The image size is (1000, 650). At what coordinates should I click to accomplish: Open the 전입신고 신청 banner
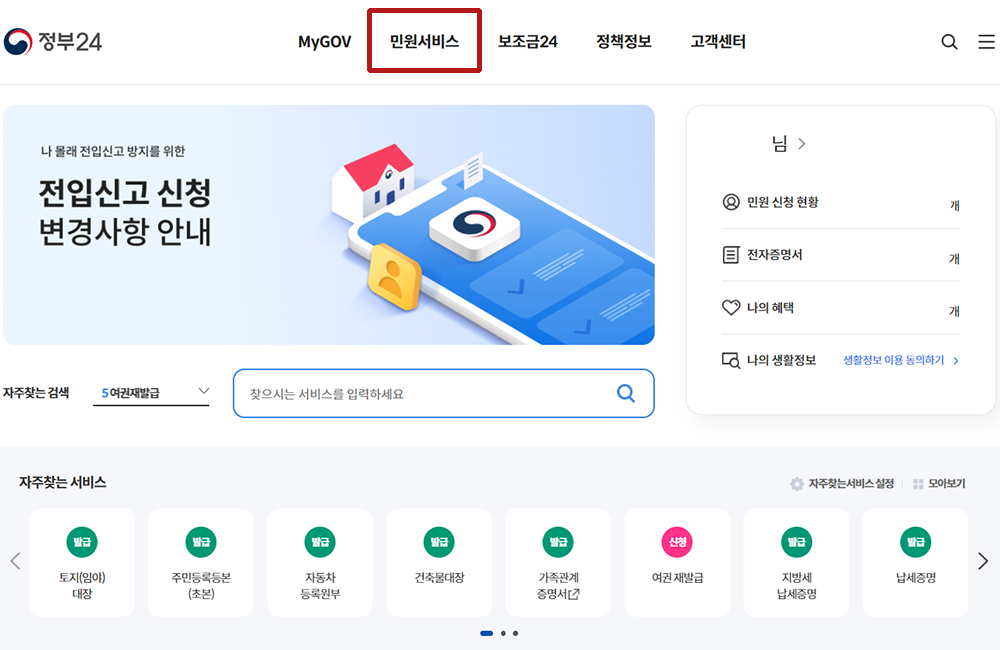point(328,225)
